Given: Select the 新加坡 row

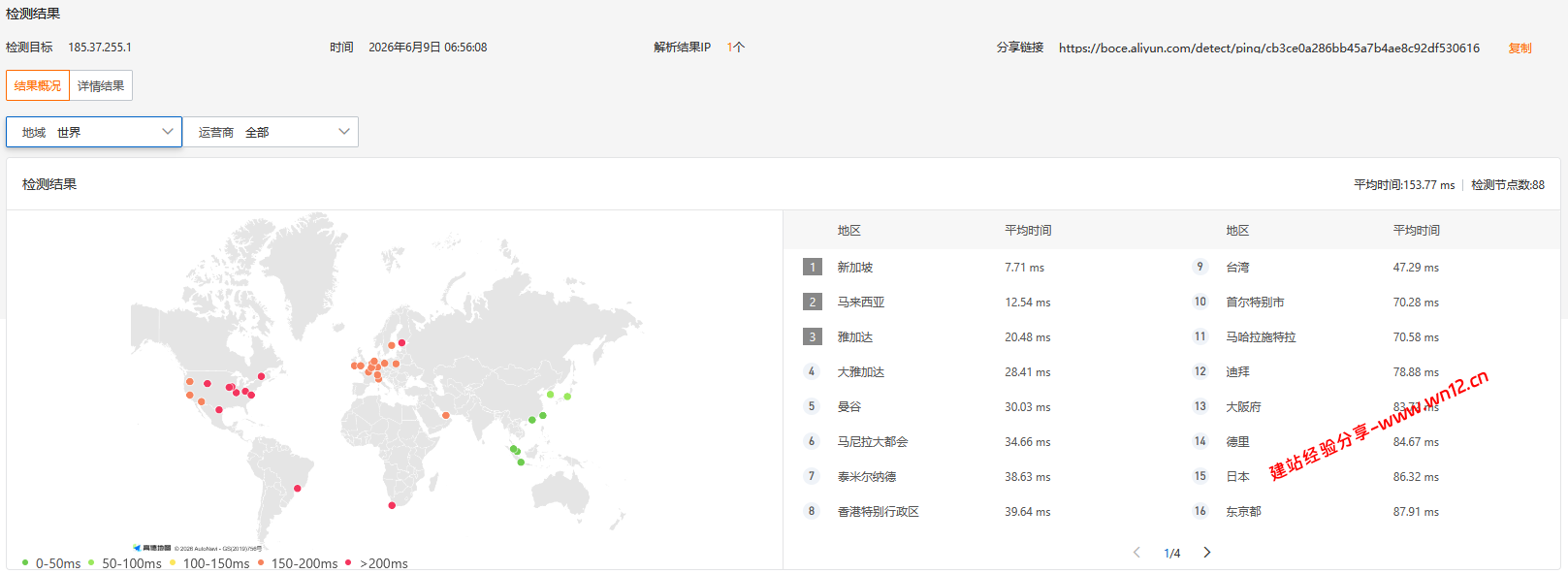Looking at the screenshot, I should click(x=977, y=267).
